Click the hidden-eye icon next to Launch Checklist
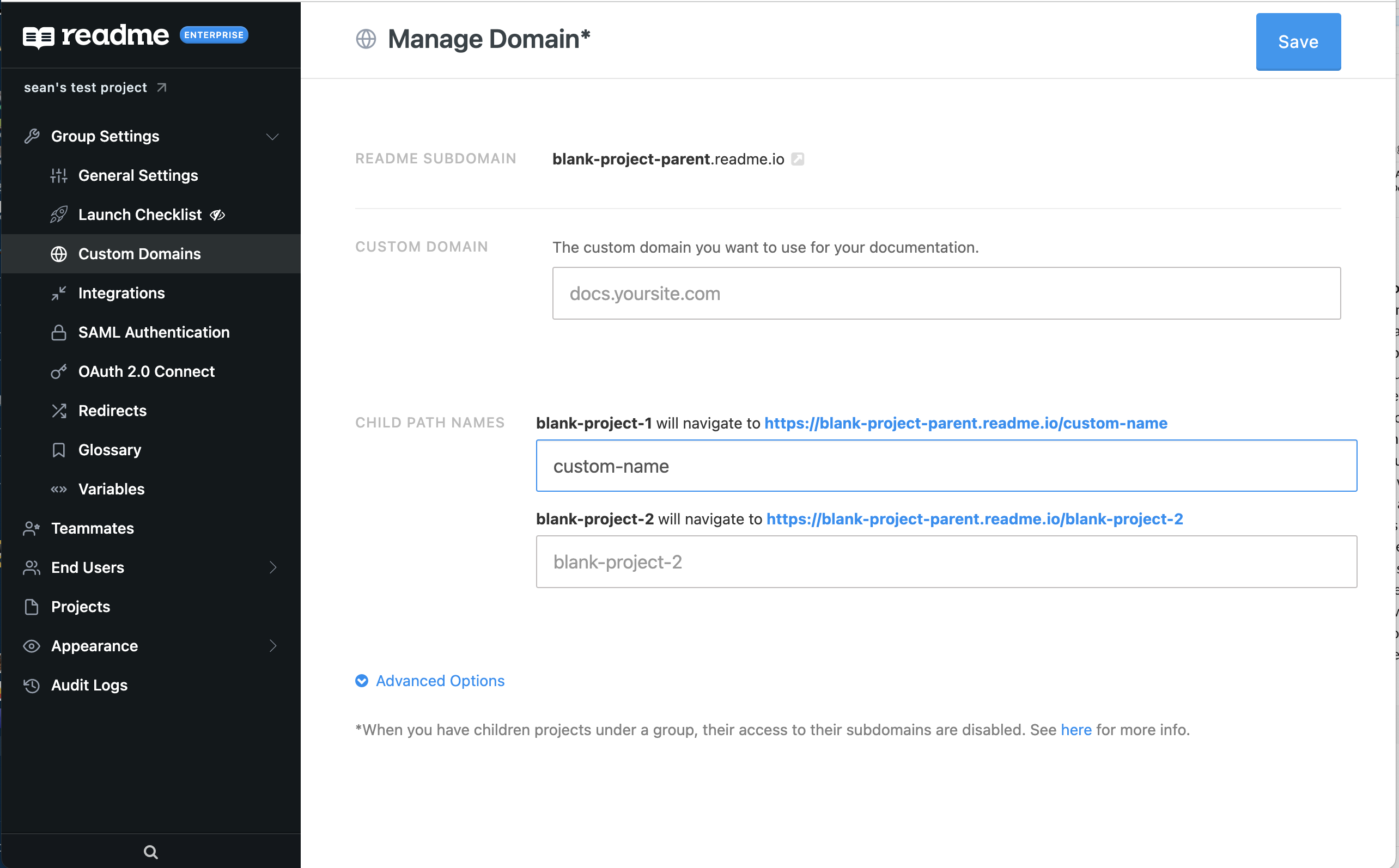The height and width of the screenshot is (868, 1399). point(218,215)
